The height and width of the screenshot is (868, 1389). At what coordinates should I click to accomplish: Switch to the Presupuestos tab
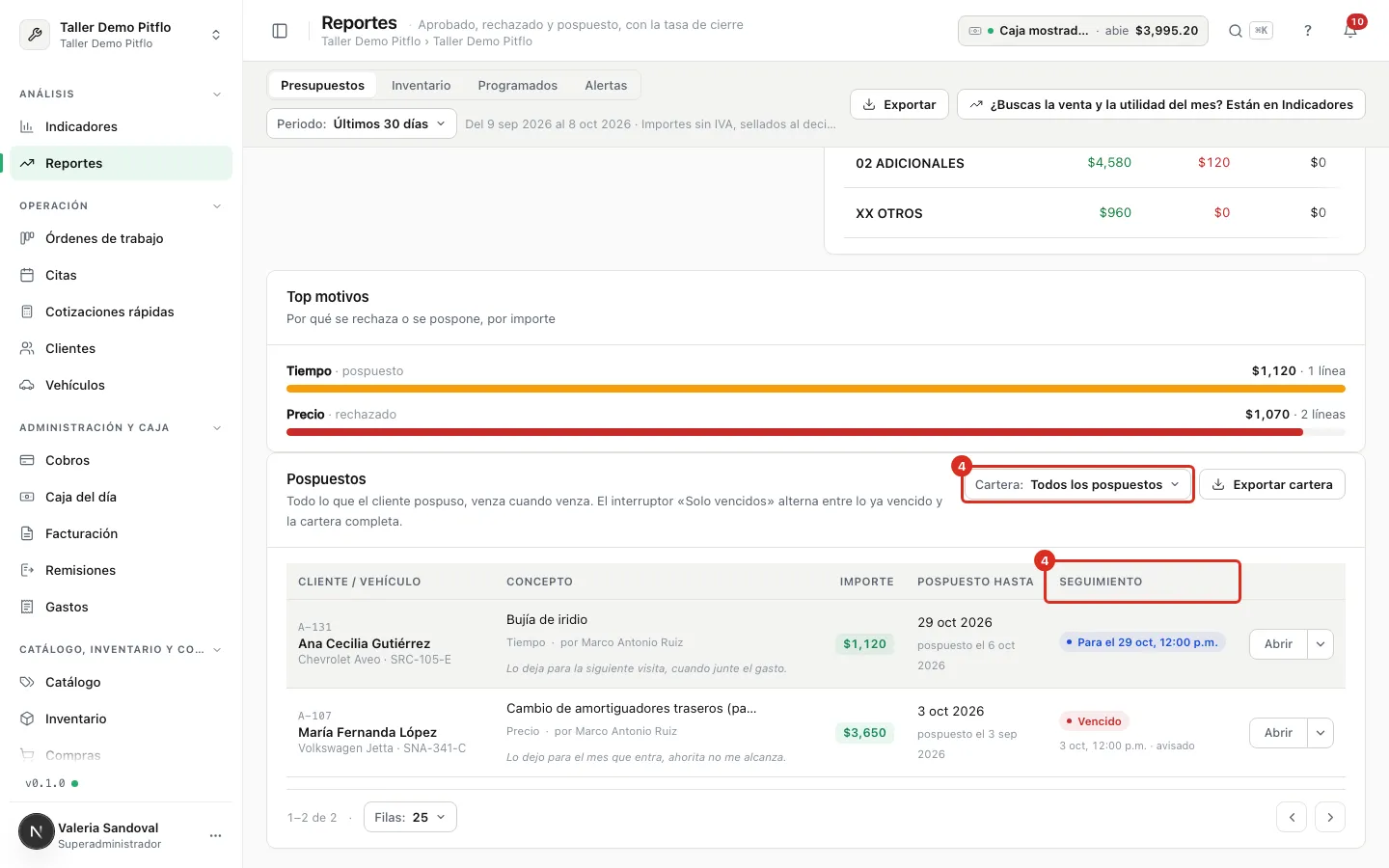tap(322, 85)
